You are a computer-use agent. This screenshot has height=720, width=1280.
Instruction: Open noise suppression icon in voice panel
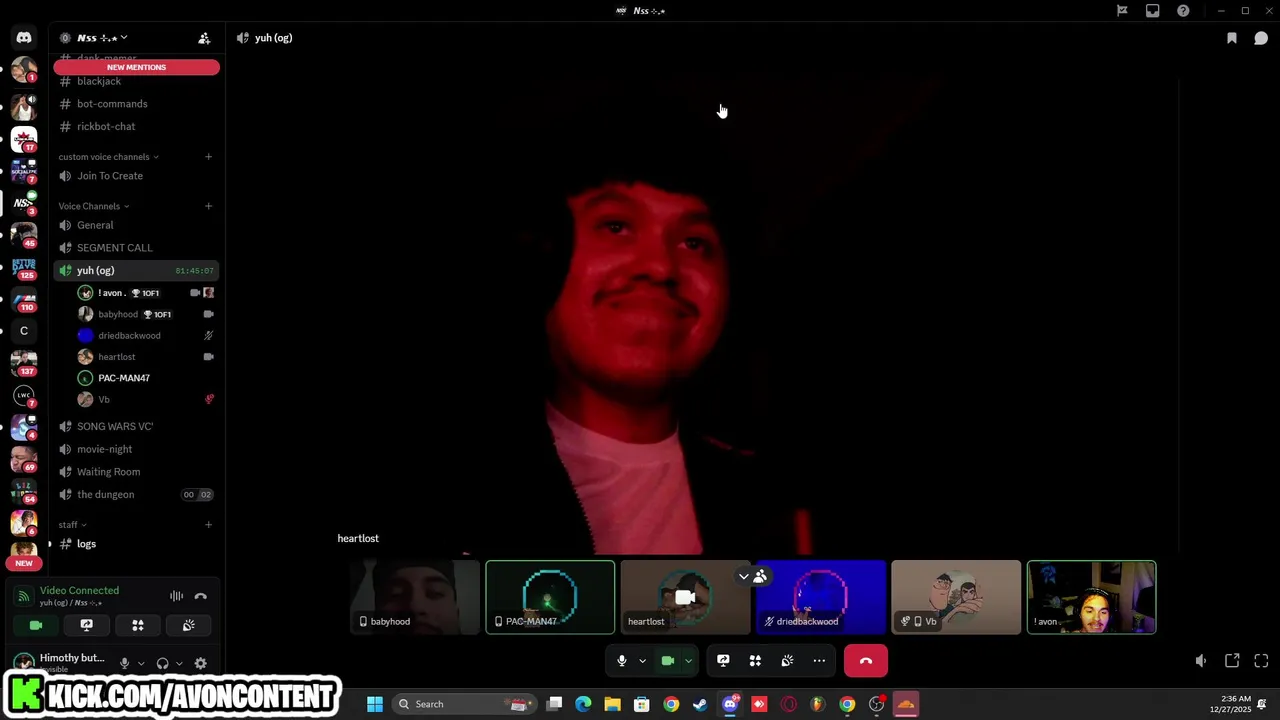(176, 596)
